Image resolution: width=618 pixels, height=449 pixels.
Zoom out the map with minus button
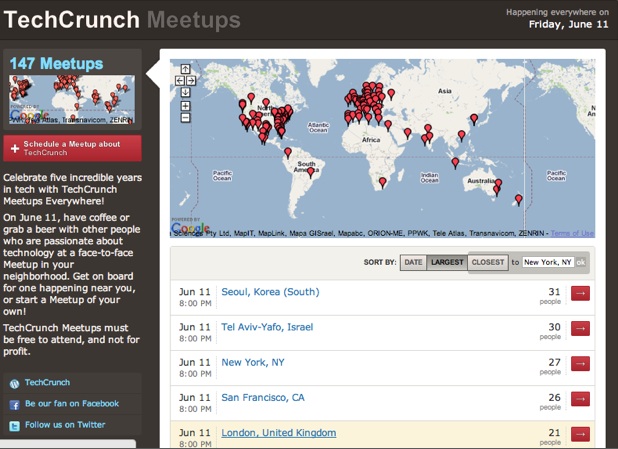coord(185,118)
